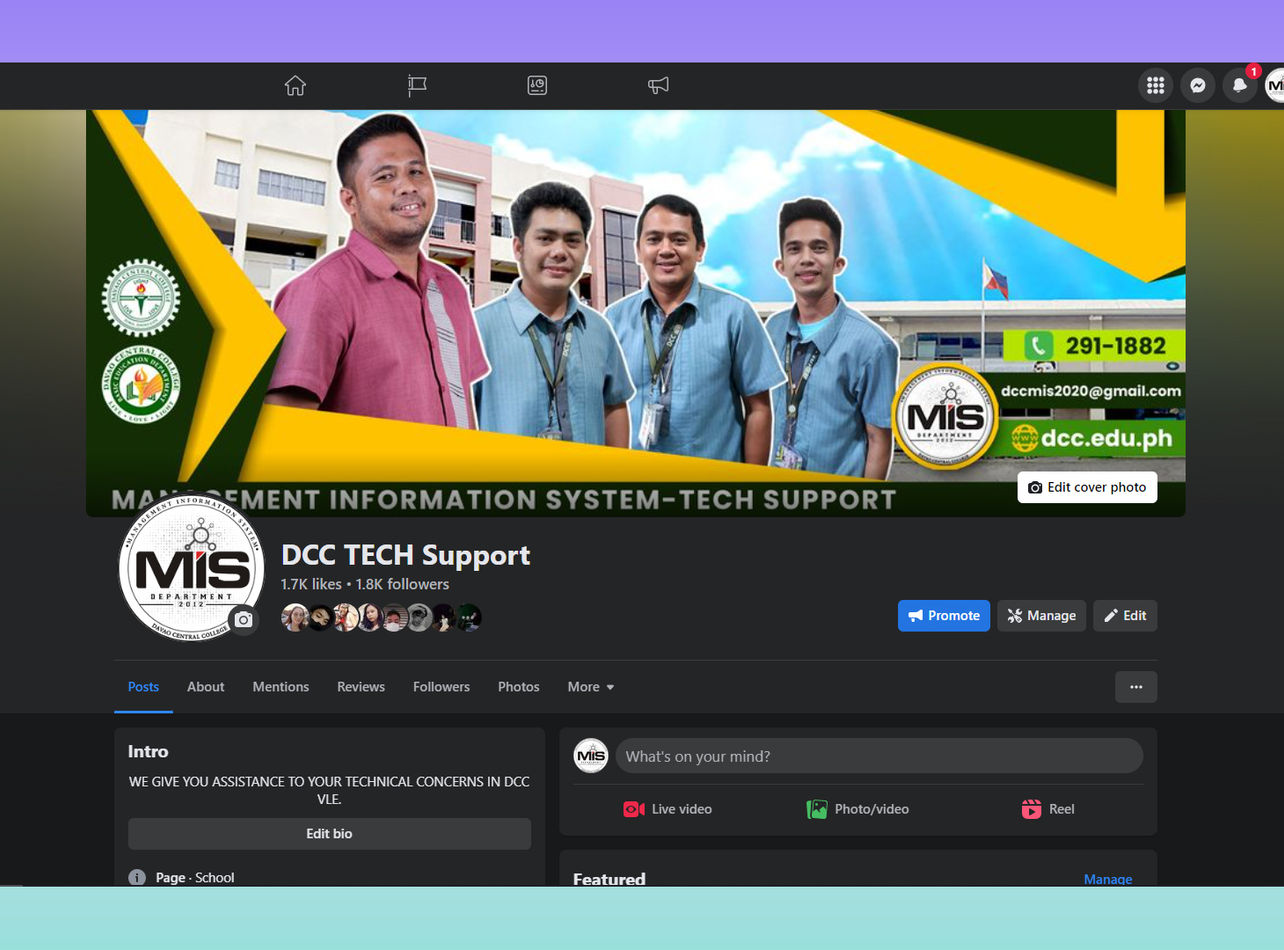Image resolution: width=1284 pixels, height=950 pixels.
Task: Open the About tab
Action: pyautogui.click(x=206, y=687)
